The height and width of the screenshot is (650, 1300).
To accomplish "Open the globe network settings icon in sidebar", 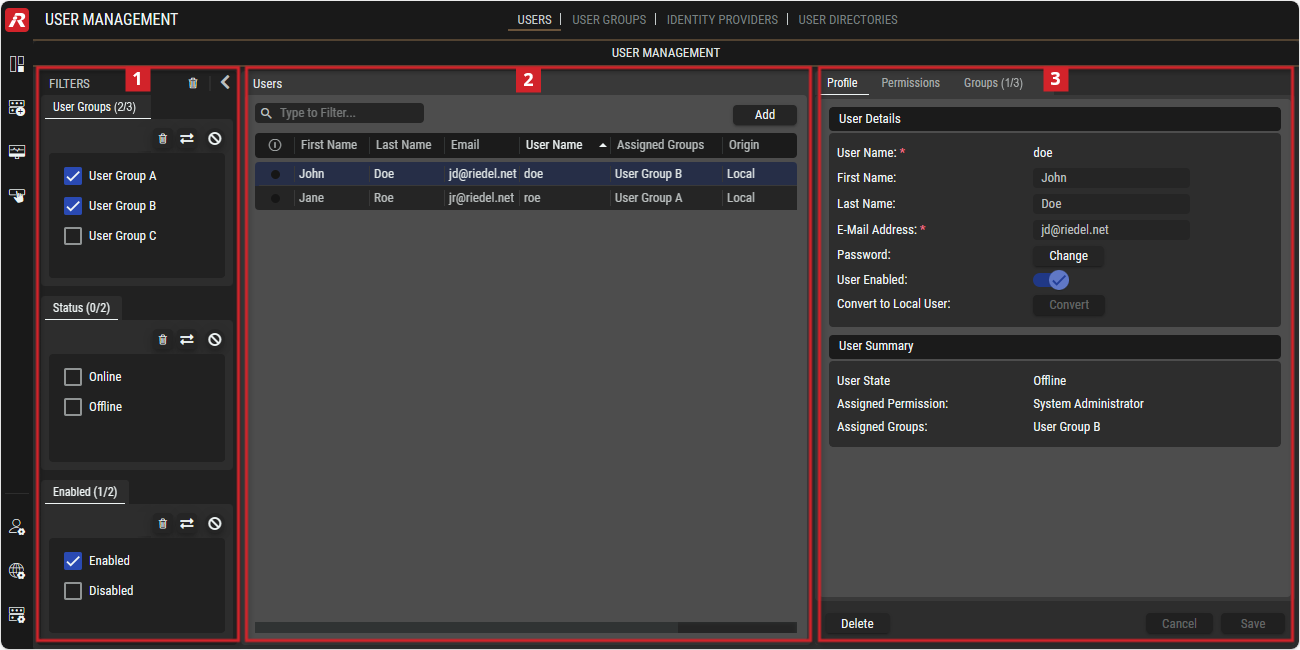I will tap(17, 571).
